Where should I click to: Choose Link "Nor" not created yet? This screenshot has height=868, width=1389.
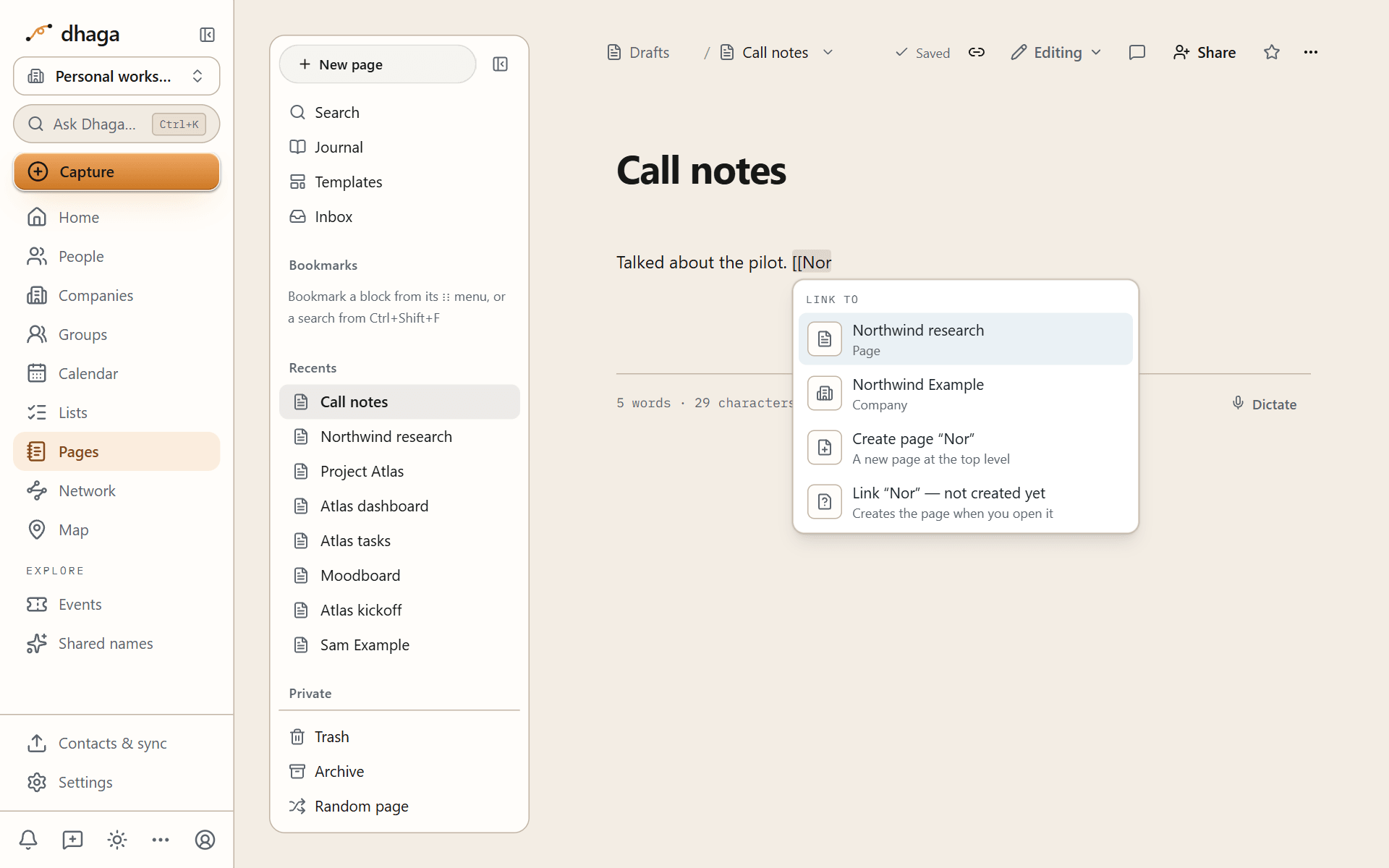(965, 502)
